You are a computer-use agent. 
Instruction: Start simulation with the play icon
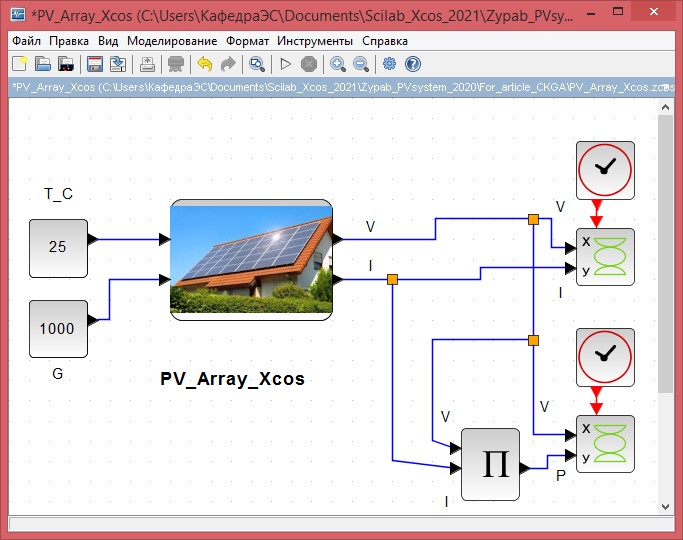[286, 64]
